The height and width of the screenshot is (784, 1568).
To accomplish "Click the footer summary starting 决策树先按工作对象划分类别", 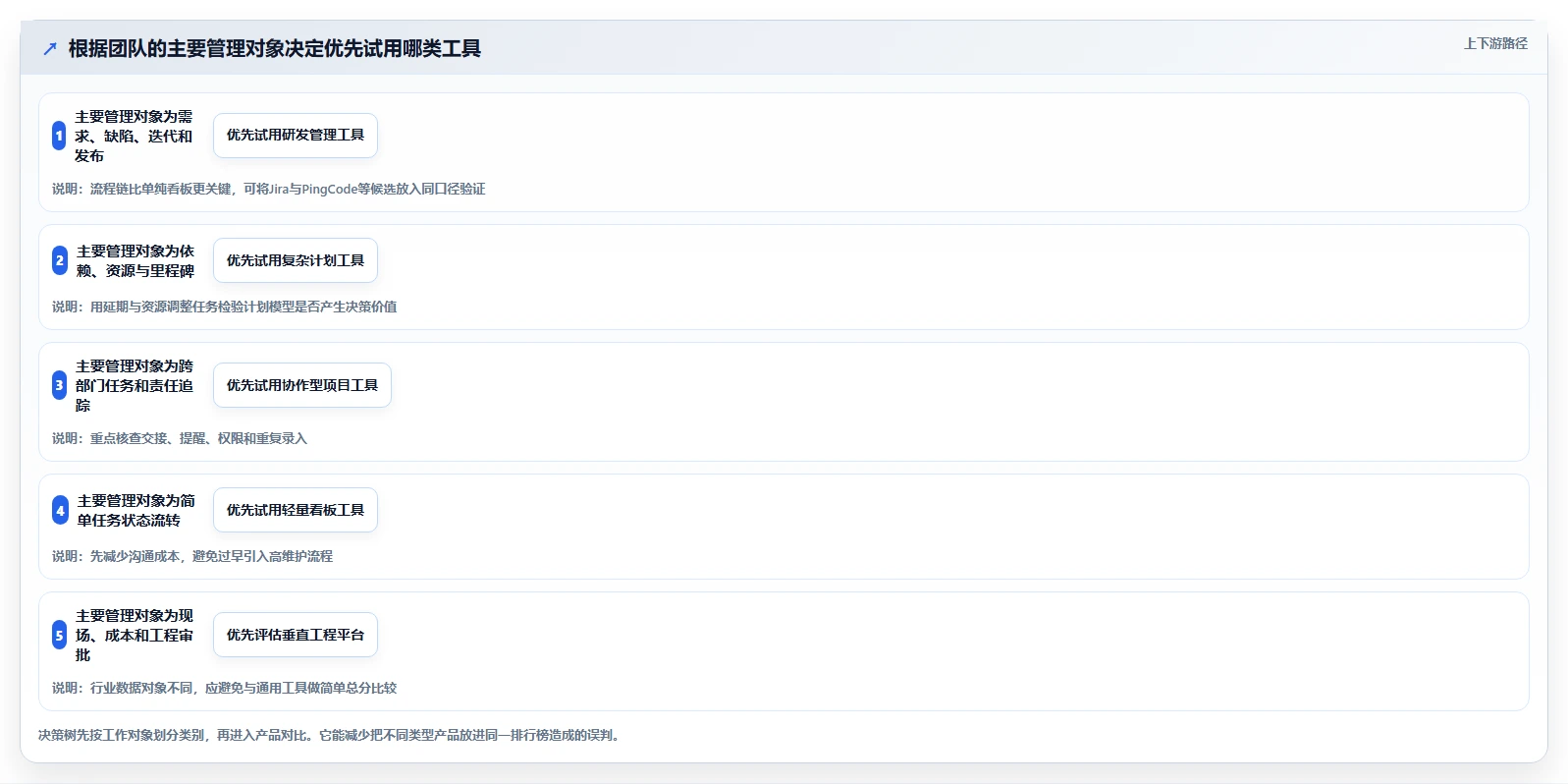I will point(331,735).
